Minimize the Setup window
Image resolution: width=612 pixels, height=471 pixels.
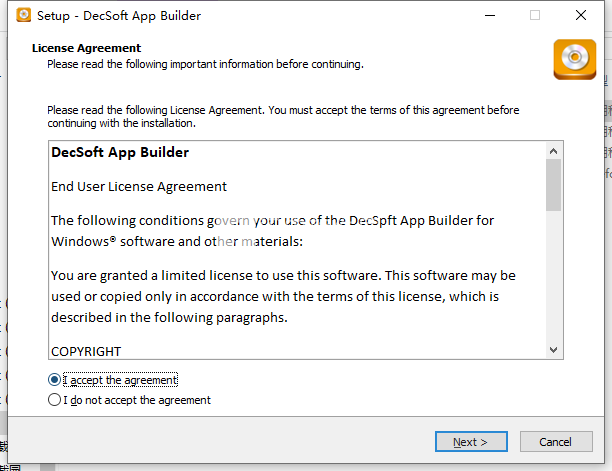(x=490, y=16)
